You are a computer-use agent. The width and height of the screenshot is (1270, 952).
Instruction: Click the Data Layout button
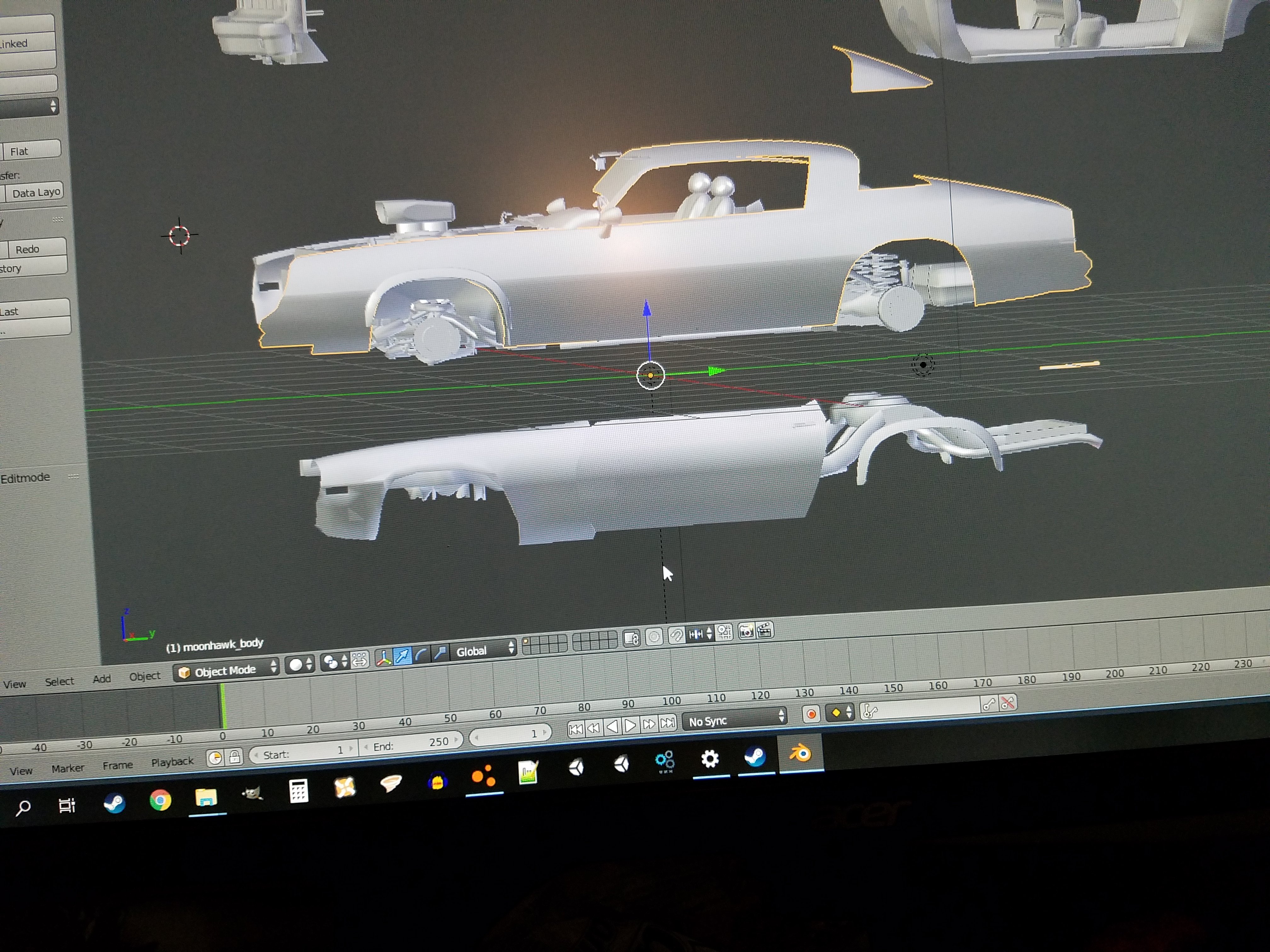click(34, 193)
